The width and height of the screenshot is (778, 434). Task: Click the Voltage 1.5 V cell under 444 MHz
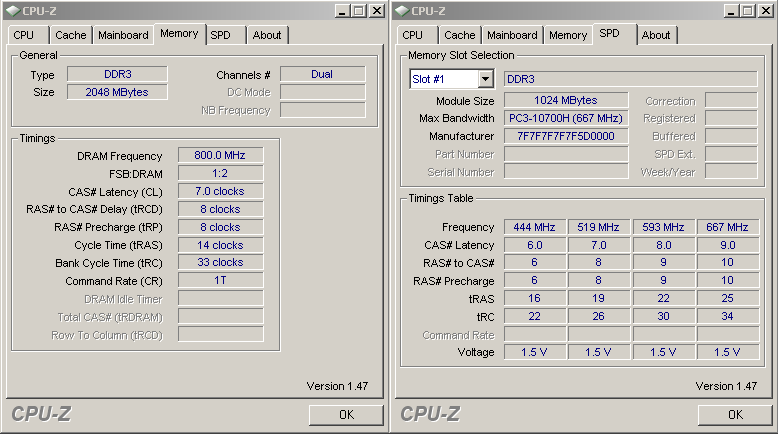tap(535, 352)
